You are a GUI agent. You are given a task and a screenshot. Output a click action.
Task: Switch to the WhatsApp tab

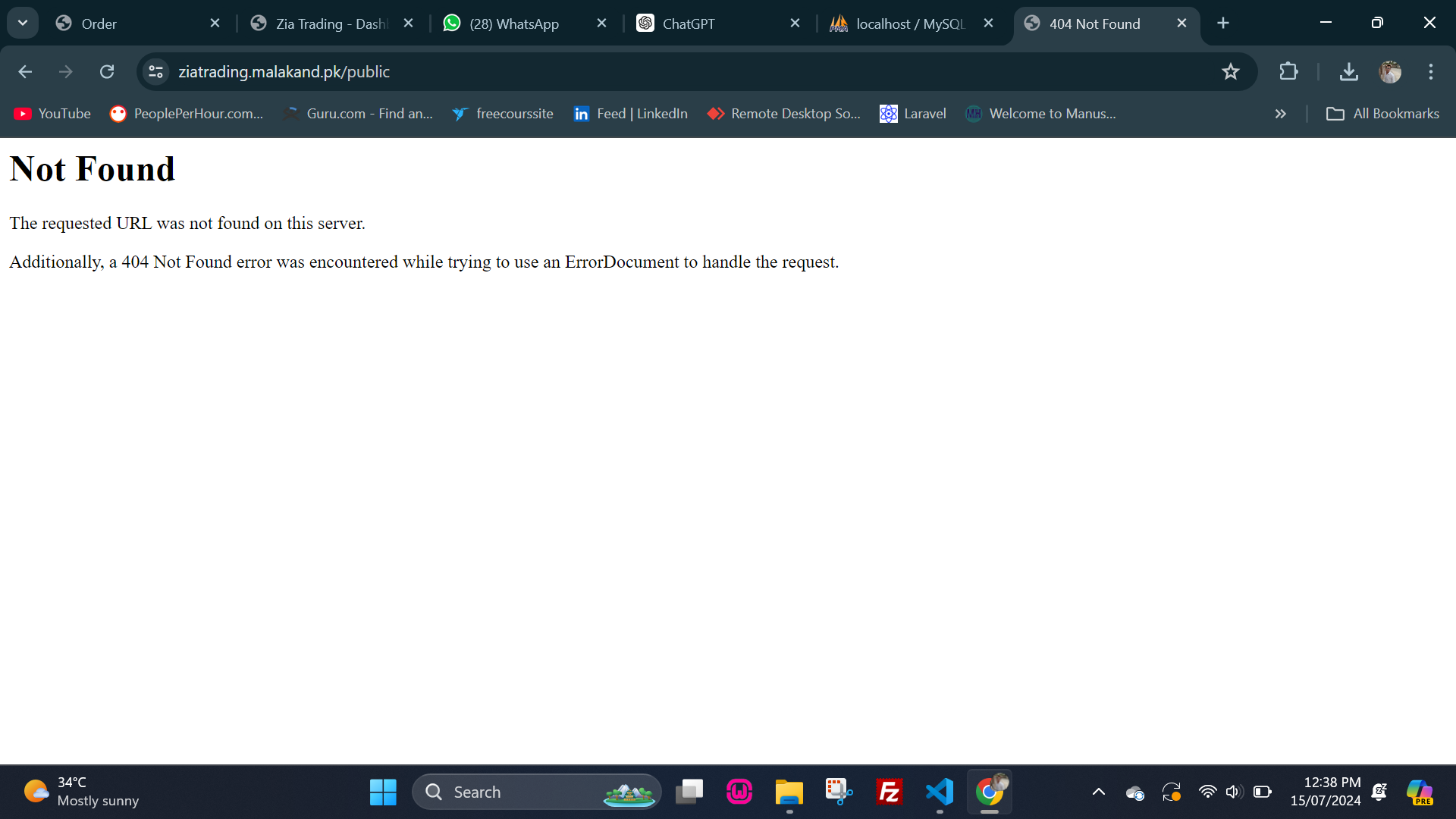pos(514,24)
